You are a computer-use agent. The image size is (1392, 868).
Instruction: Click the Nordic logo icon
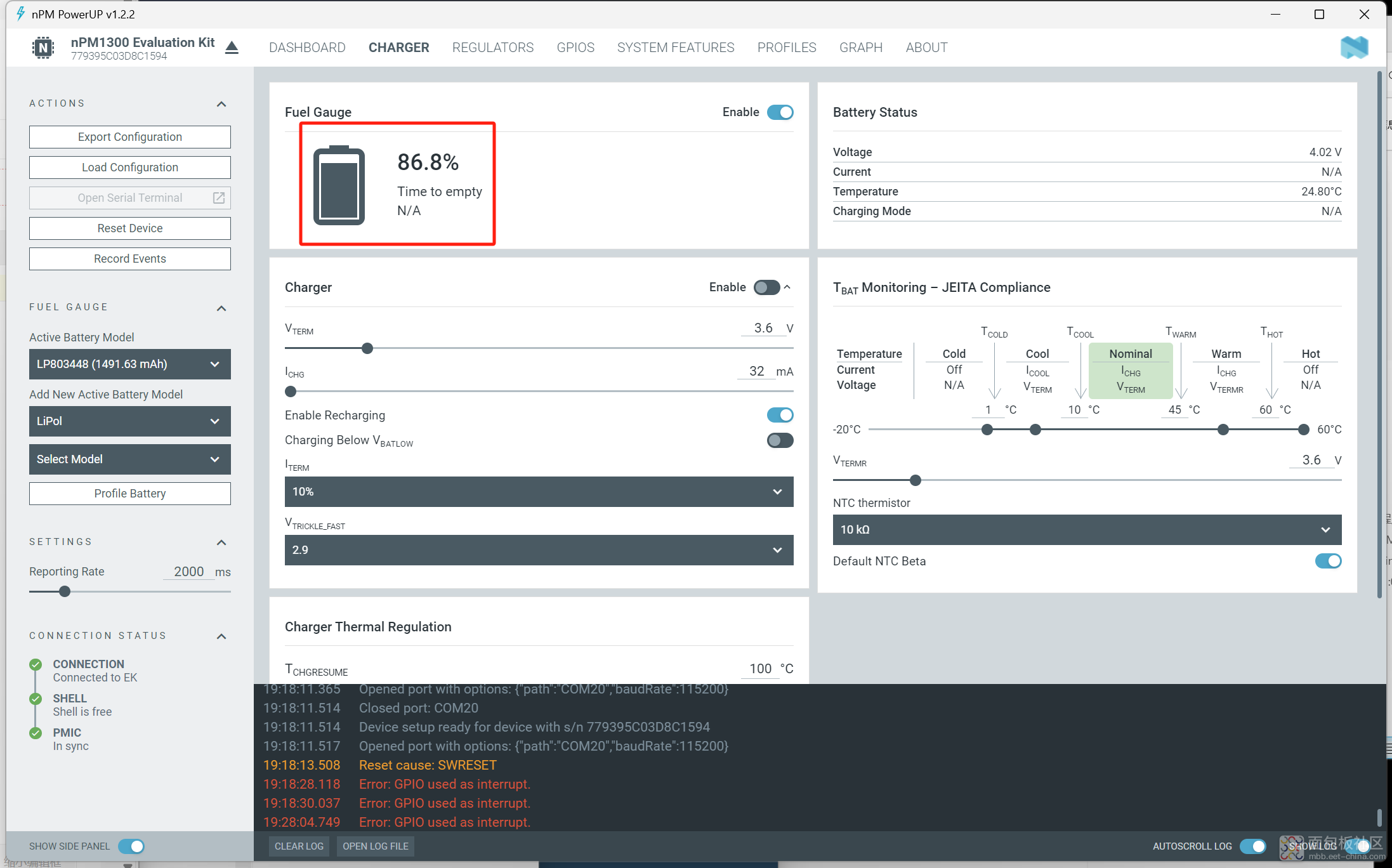(1354, 48)
